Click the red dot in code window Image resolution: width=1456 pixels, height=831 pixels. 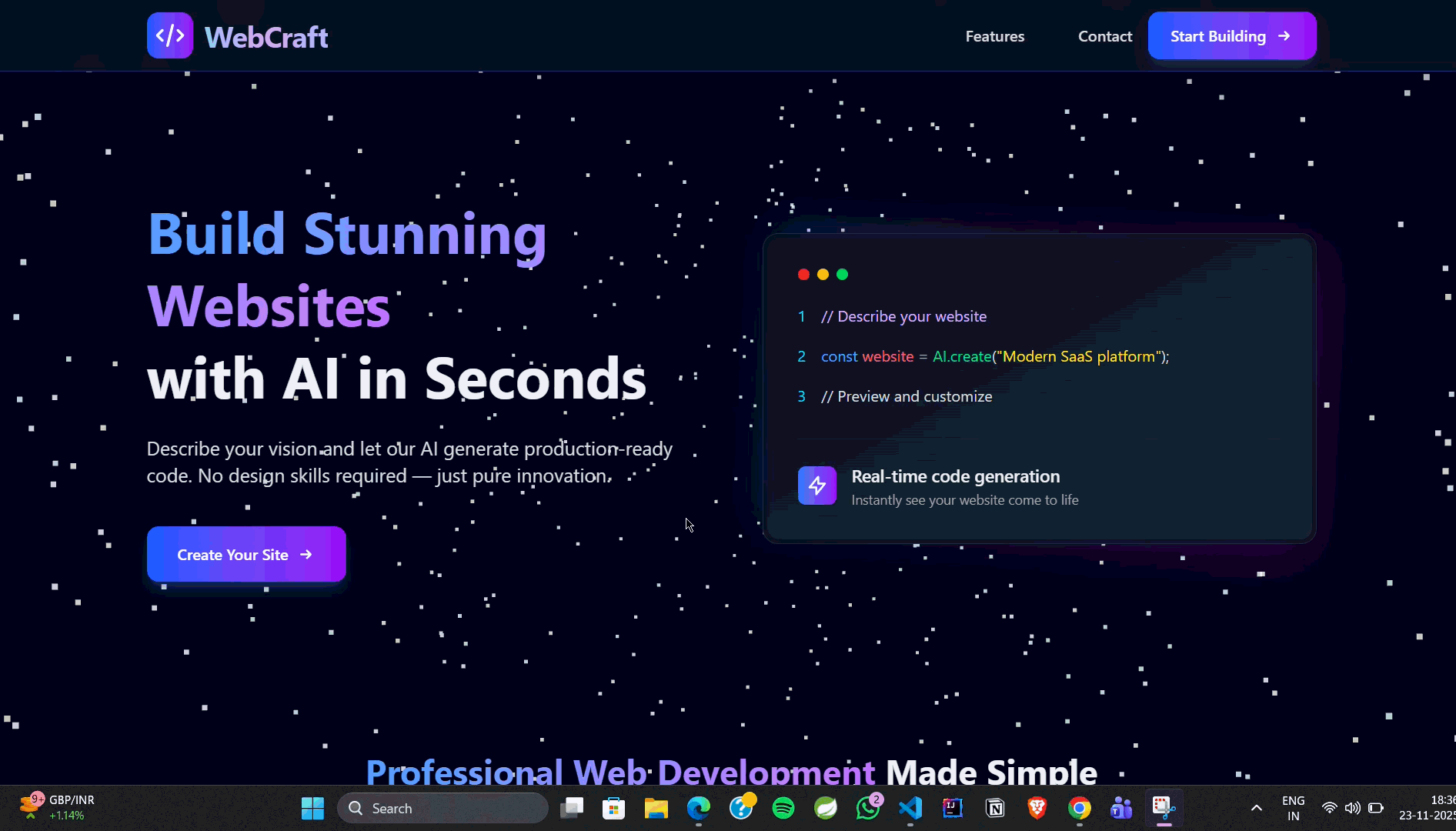click(x=803, y=275)
